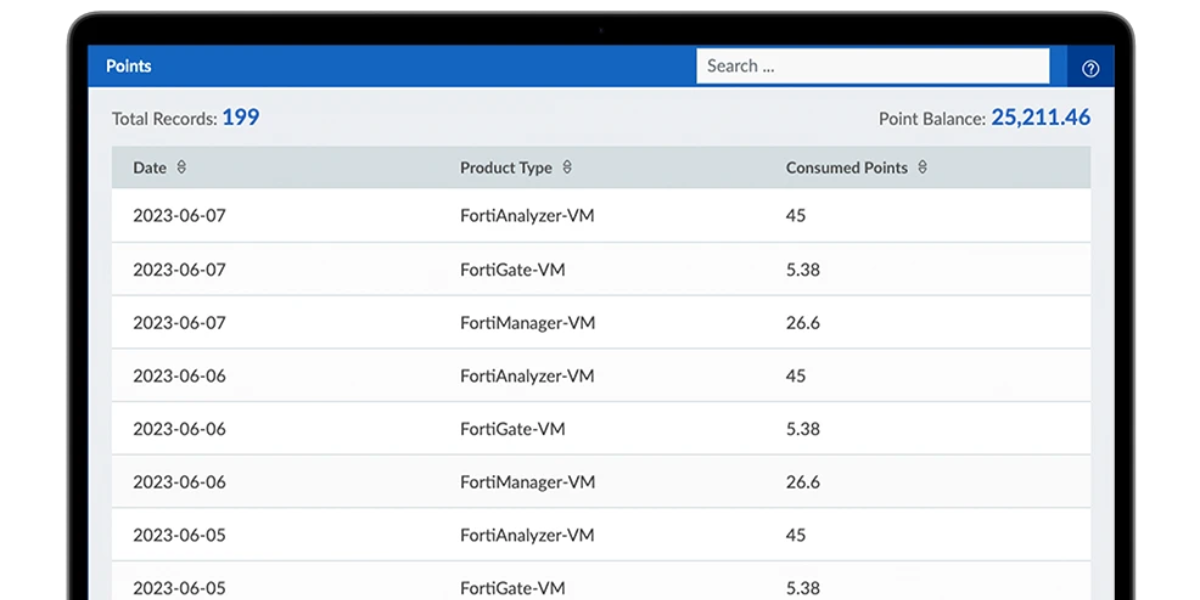Image resolution: width=1200 pixels, height=600 pixels.
Task: Select FortiAnalyzer-VM in the 2023-06-06 row
Action: pyautogui.click(x=527, y=376)
